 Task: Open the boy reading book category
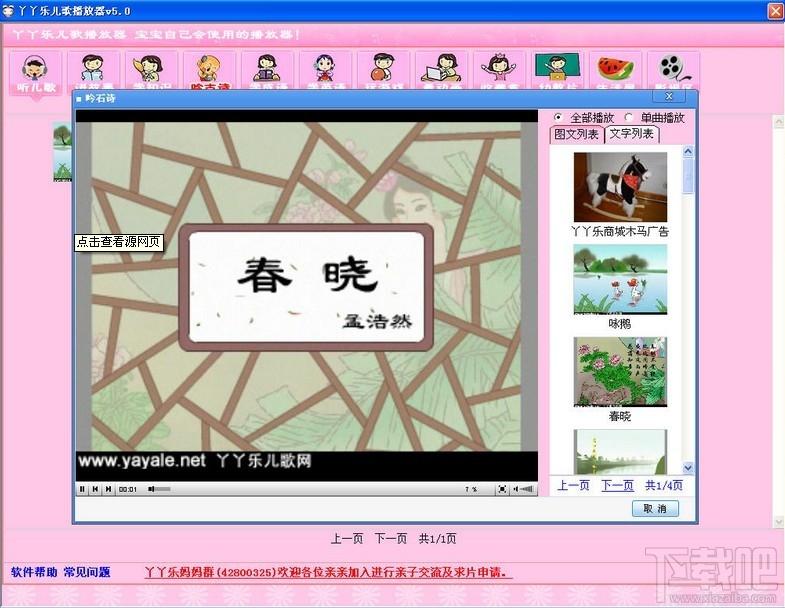[x=94, y=71]
